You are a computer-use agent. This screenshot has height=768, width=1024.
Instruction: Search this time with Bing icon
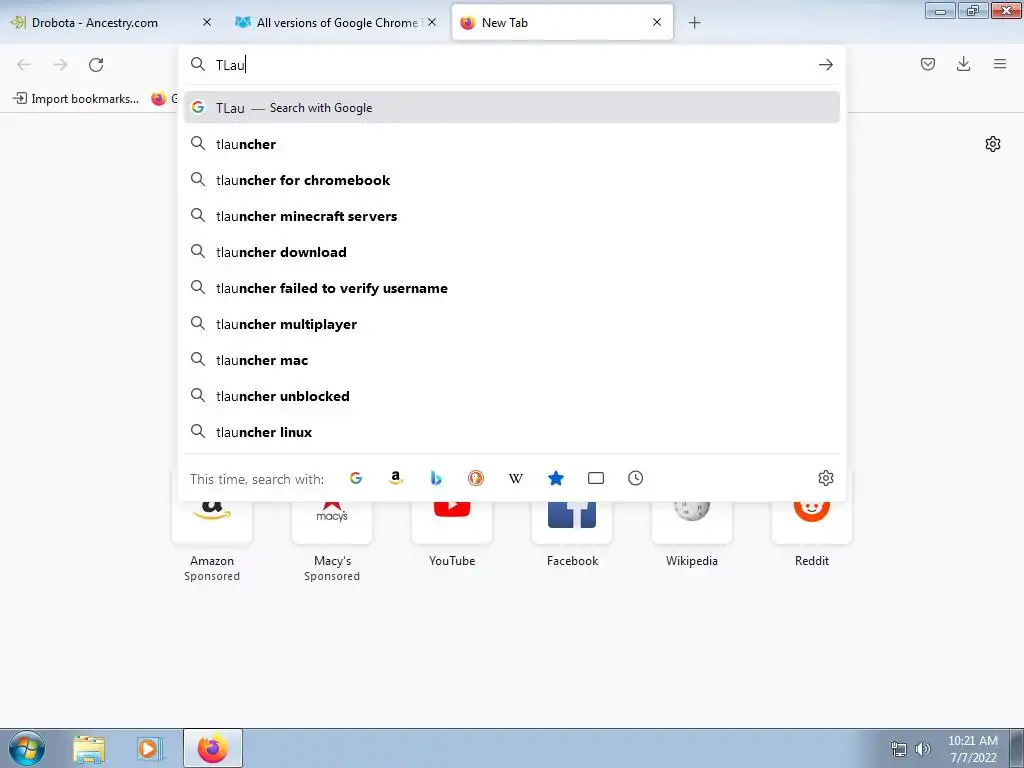[436, 478]
